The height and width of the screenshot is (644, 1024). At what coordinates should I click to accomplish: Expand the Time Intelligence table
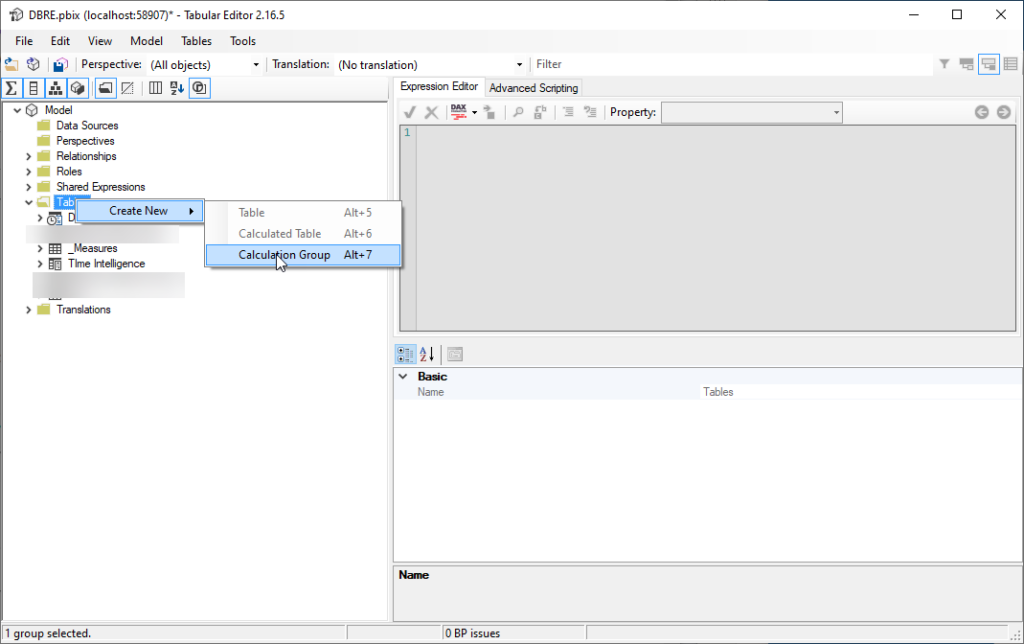pos(40,264)
